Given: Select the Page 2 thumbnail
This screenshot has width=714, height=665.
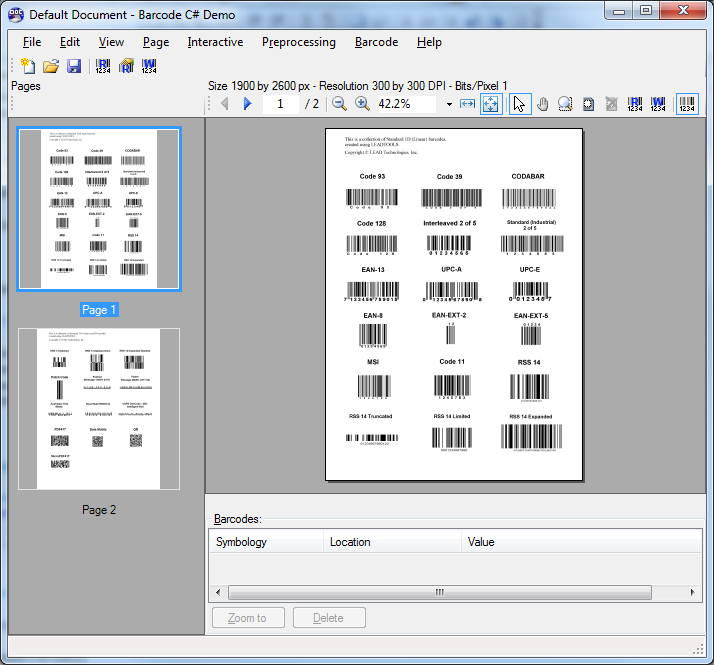Looking at the screenshot, I should (99, 409).
